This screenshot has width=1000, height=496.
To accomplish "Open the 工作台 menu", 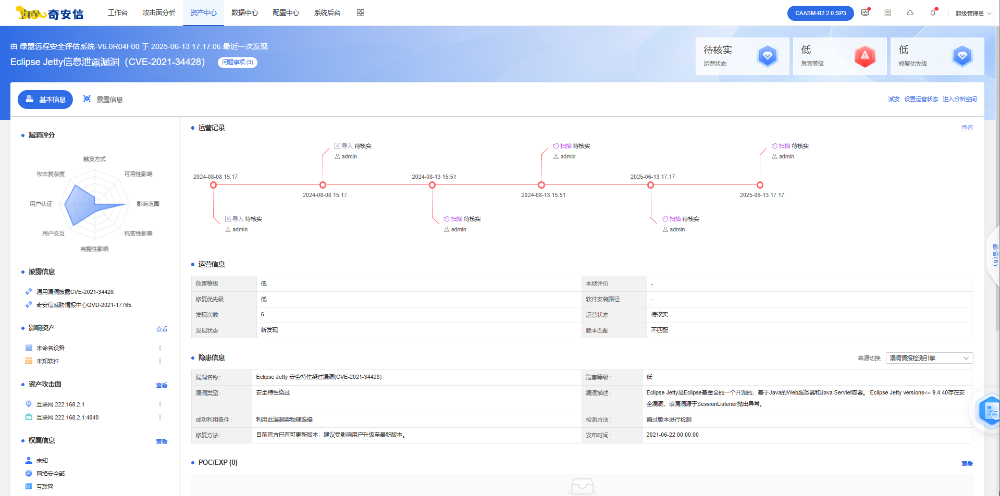I will 117,13.
